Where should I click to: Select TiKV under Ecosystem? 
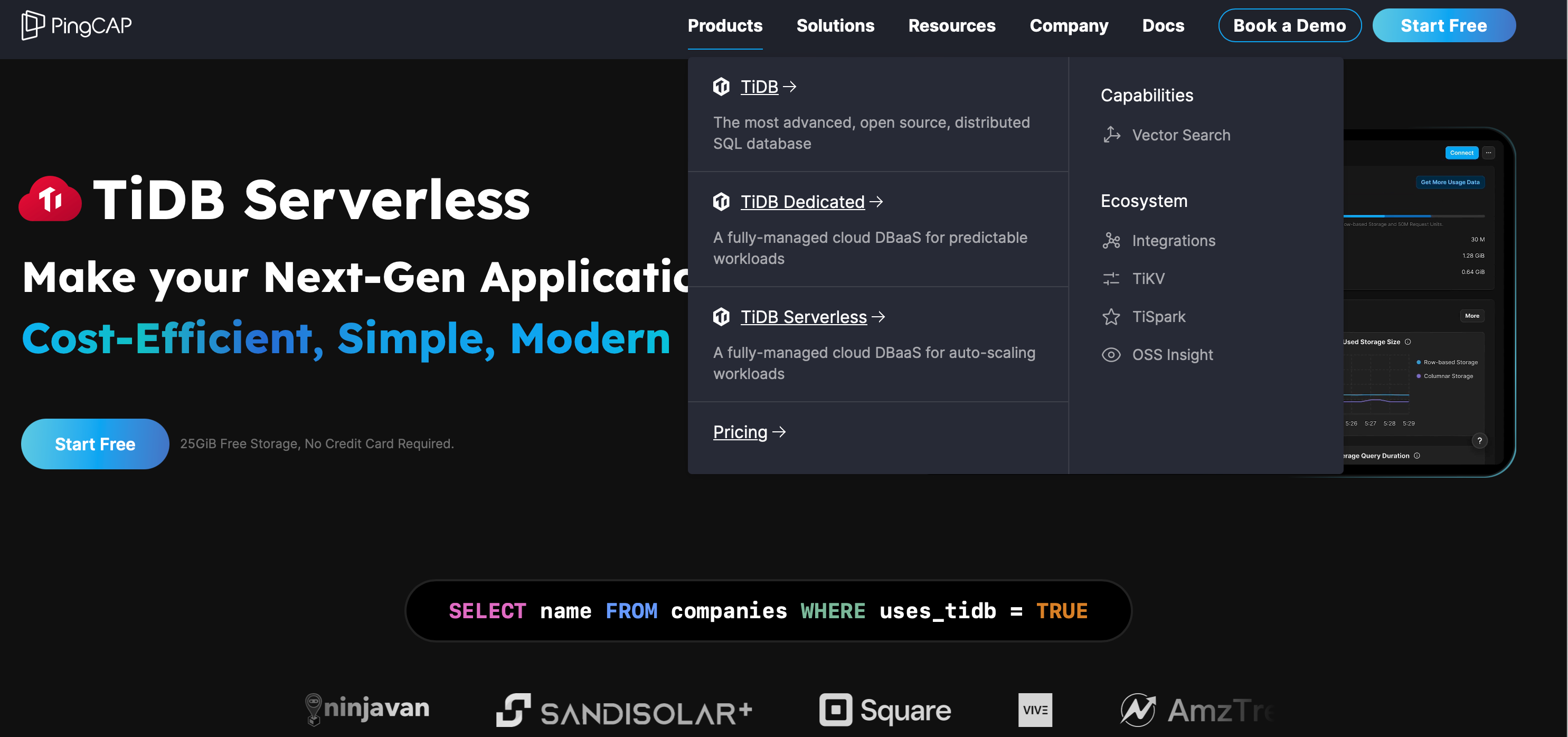tap(1148, 279)
